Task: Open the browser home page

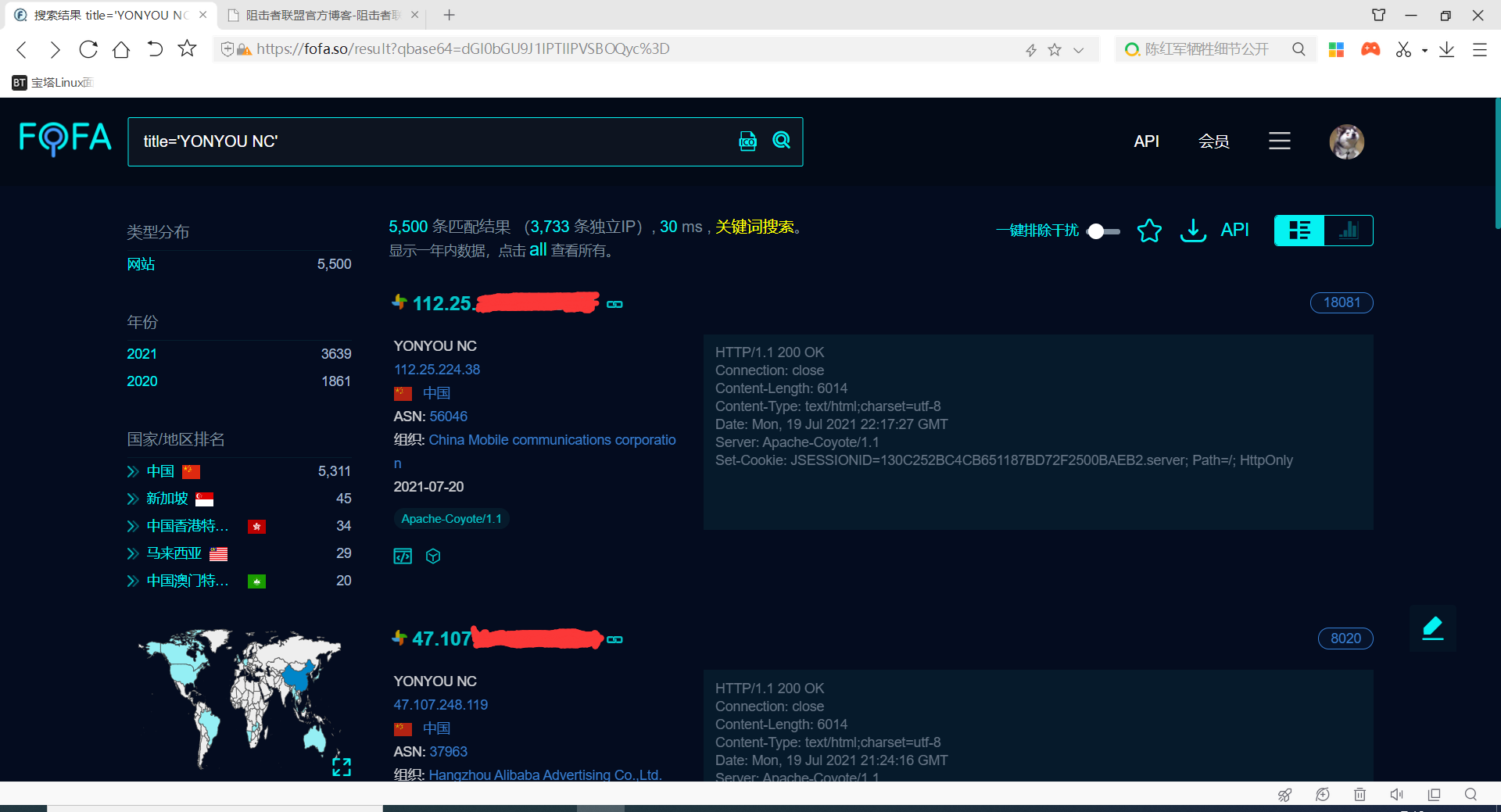Action: [x=121, y=49]
